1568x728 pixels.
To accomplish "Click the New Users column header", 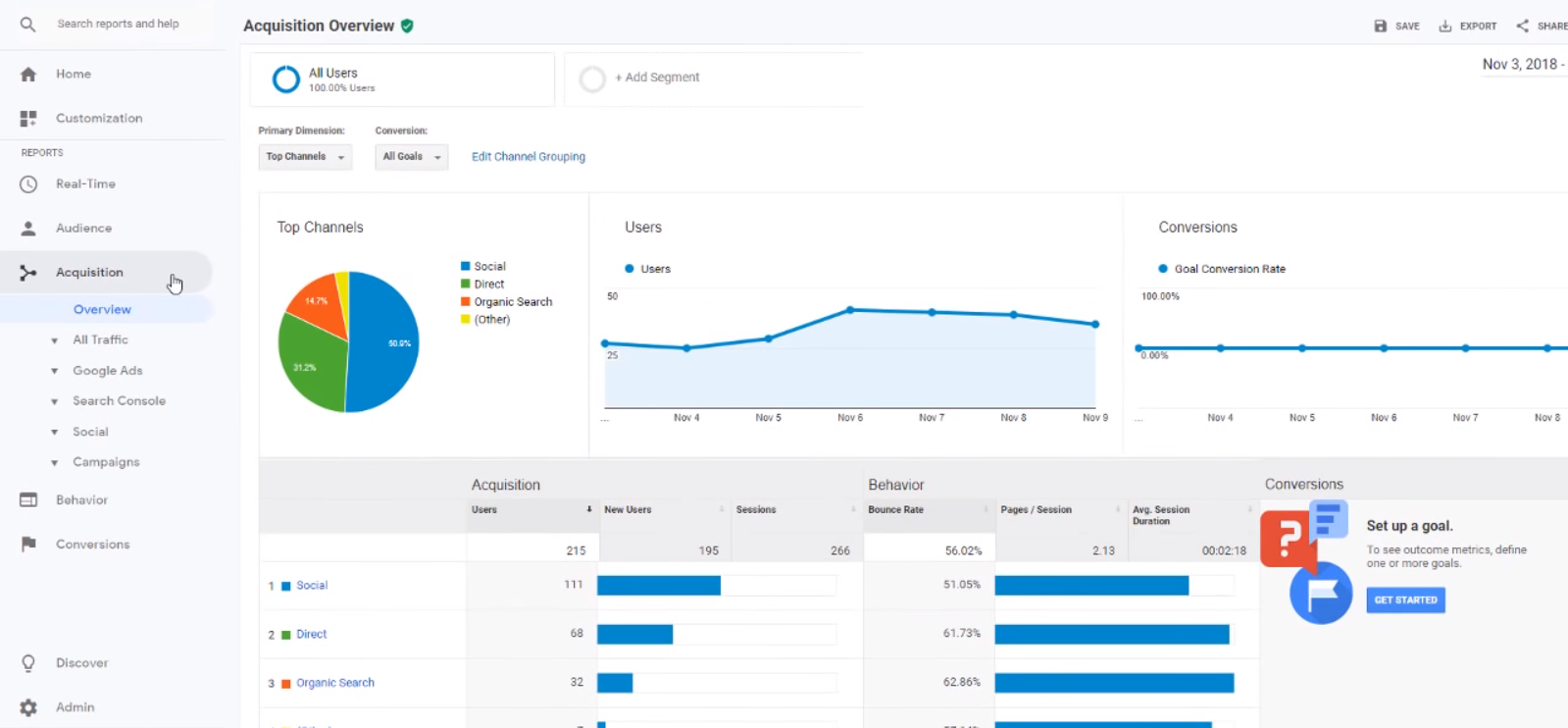I will click(628, 510).
